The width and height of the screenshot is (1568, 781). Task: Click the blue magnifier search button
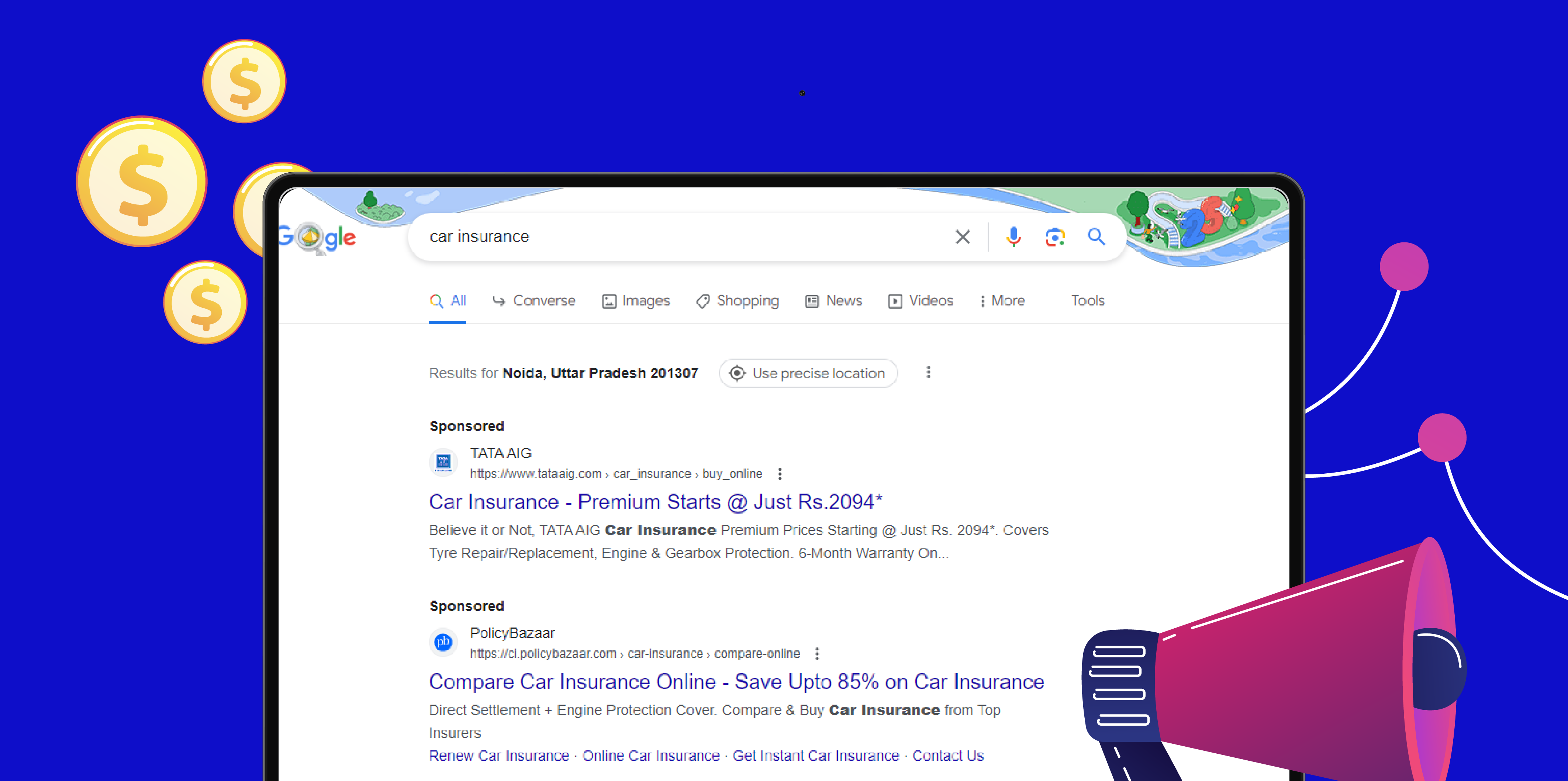tap(1096, 236)
